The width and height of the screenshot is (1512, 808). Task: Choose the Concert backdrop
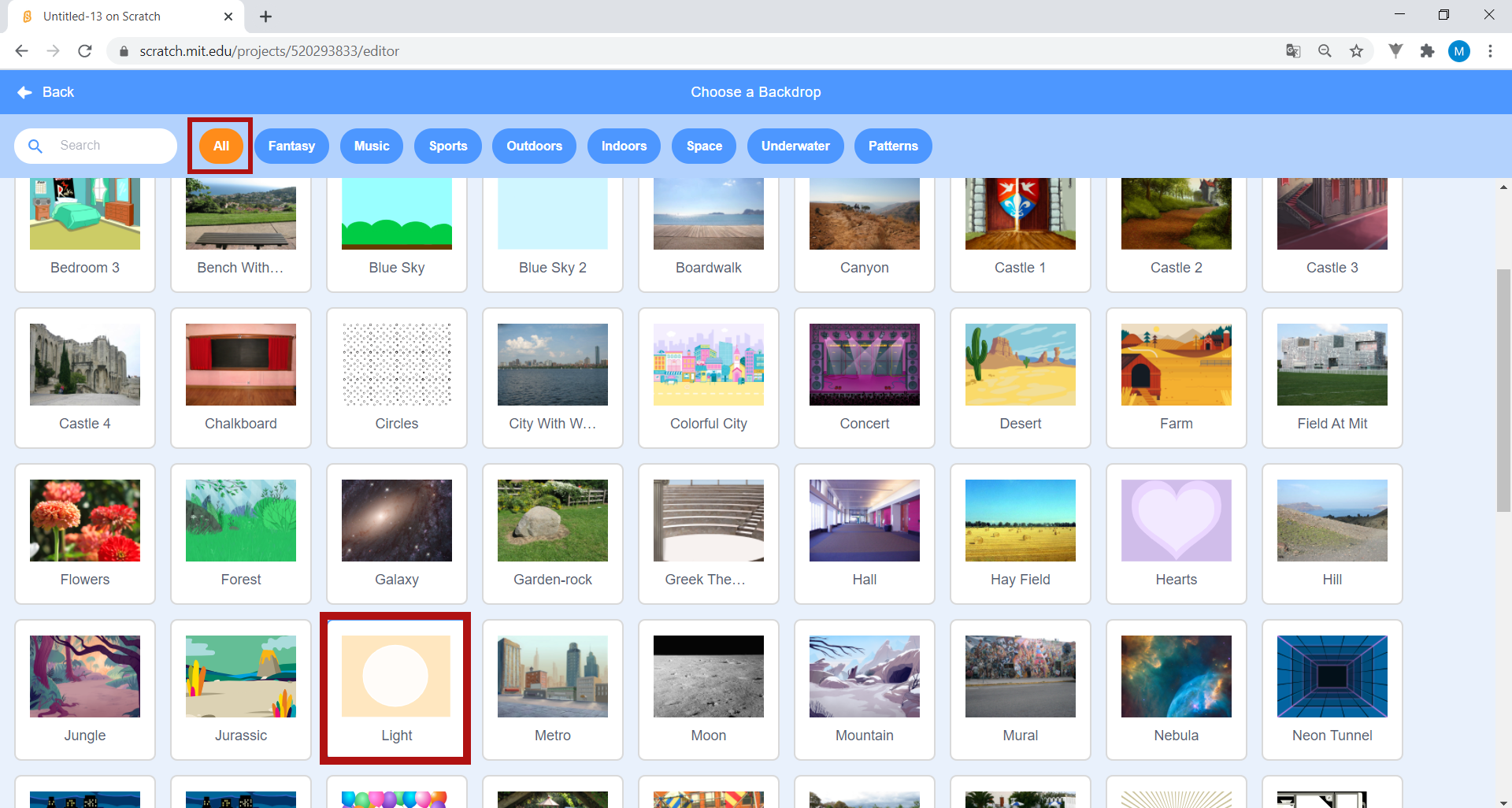865,378
